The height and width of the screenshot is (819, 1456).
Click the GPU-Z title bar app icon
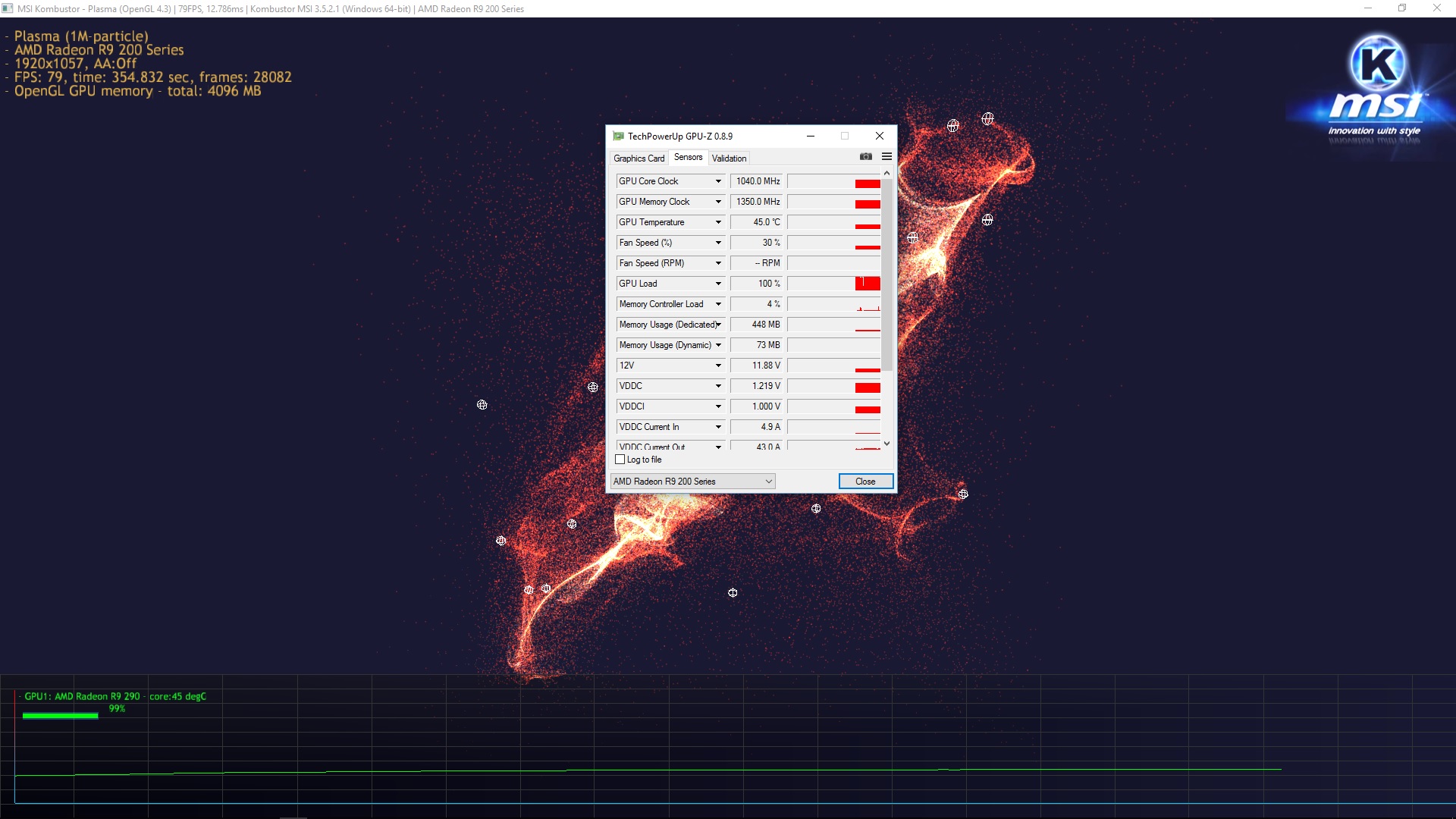[618, 136]
